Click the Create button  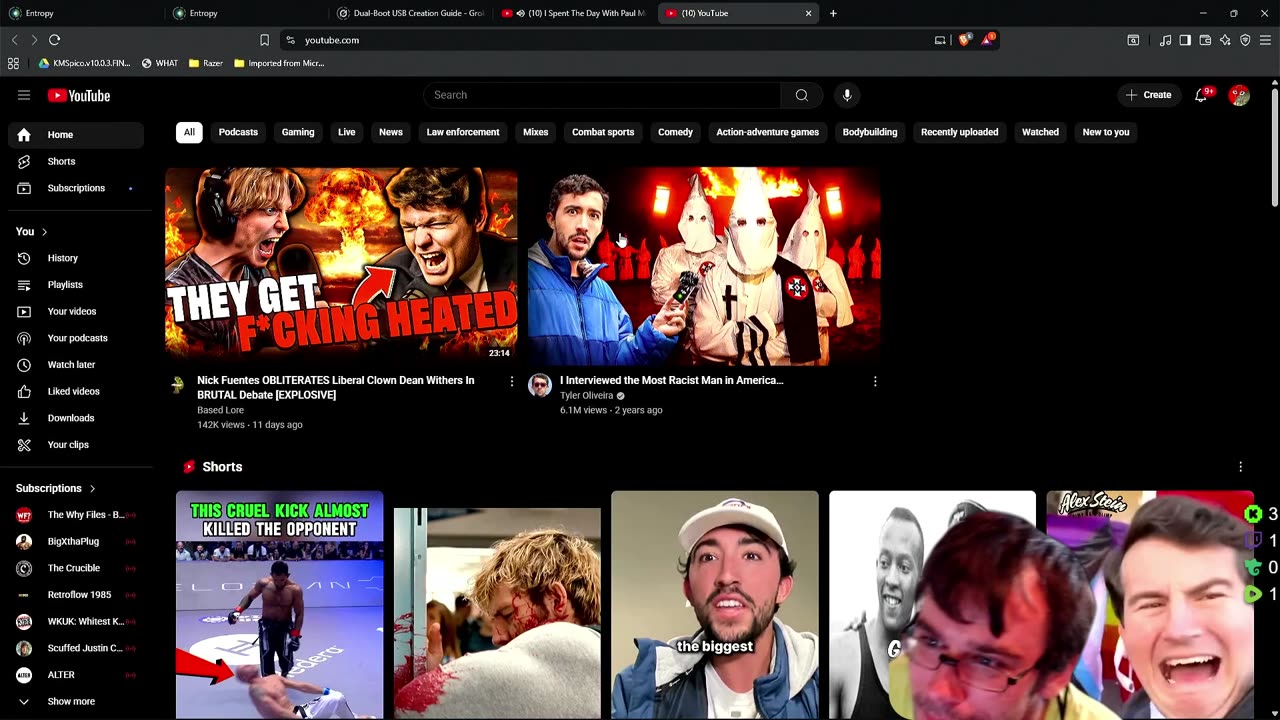(1148, 95)
